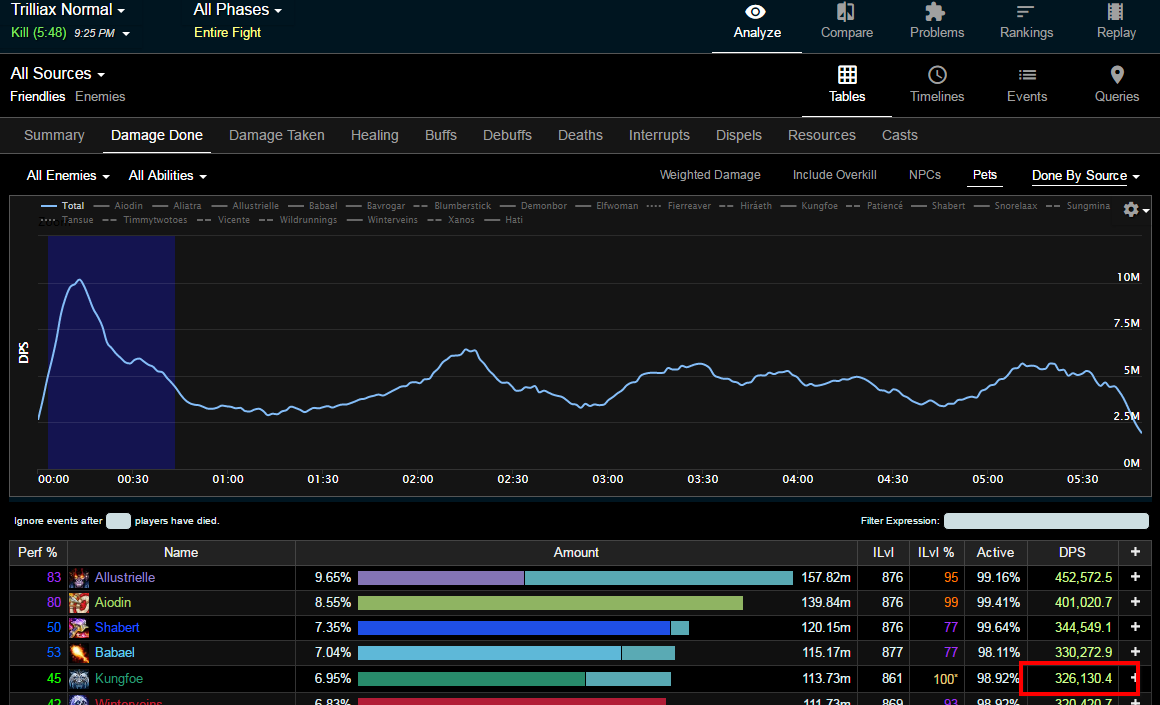Switch to the Healing tab

(x=374, y=135)
